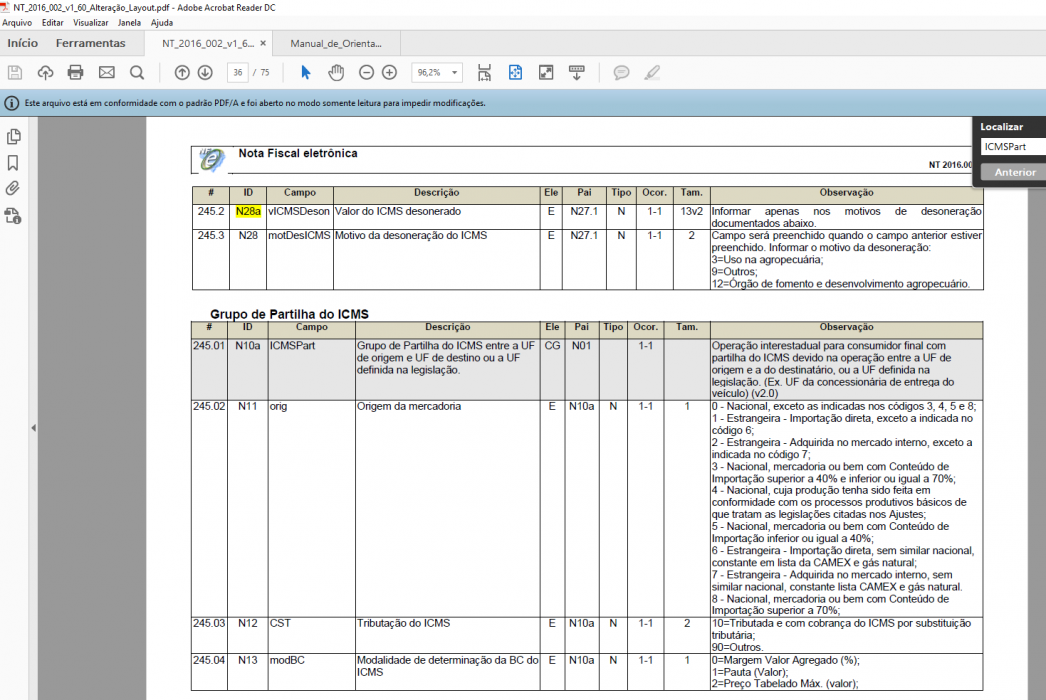
Task: Go to next page arrow
Action: [x=205, y=73]
